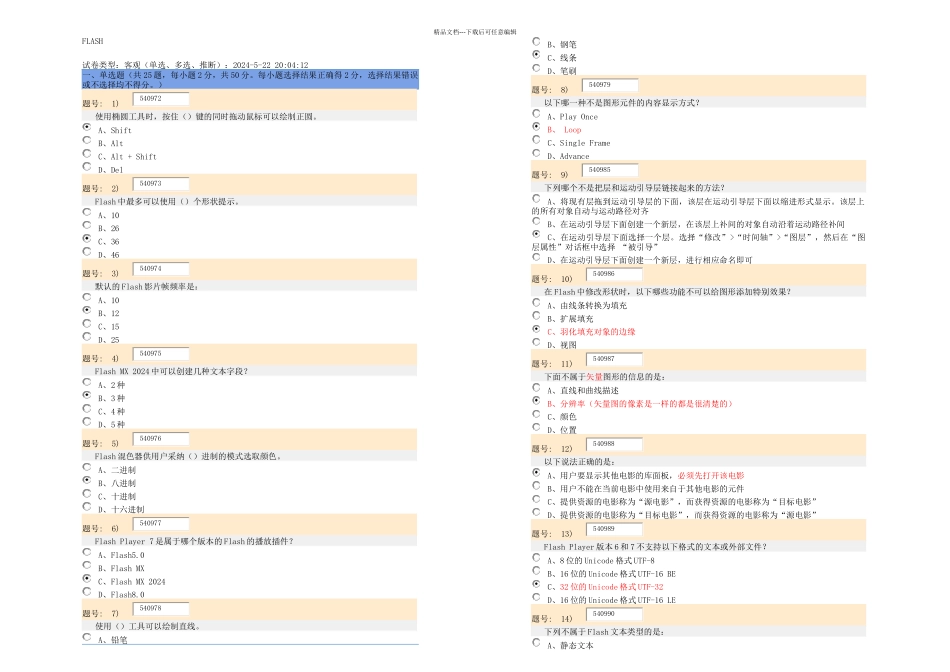Choose the red B、Loop radio option
Screen dimensions: 950x672
pos(536,126)
